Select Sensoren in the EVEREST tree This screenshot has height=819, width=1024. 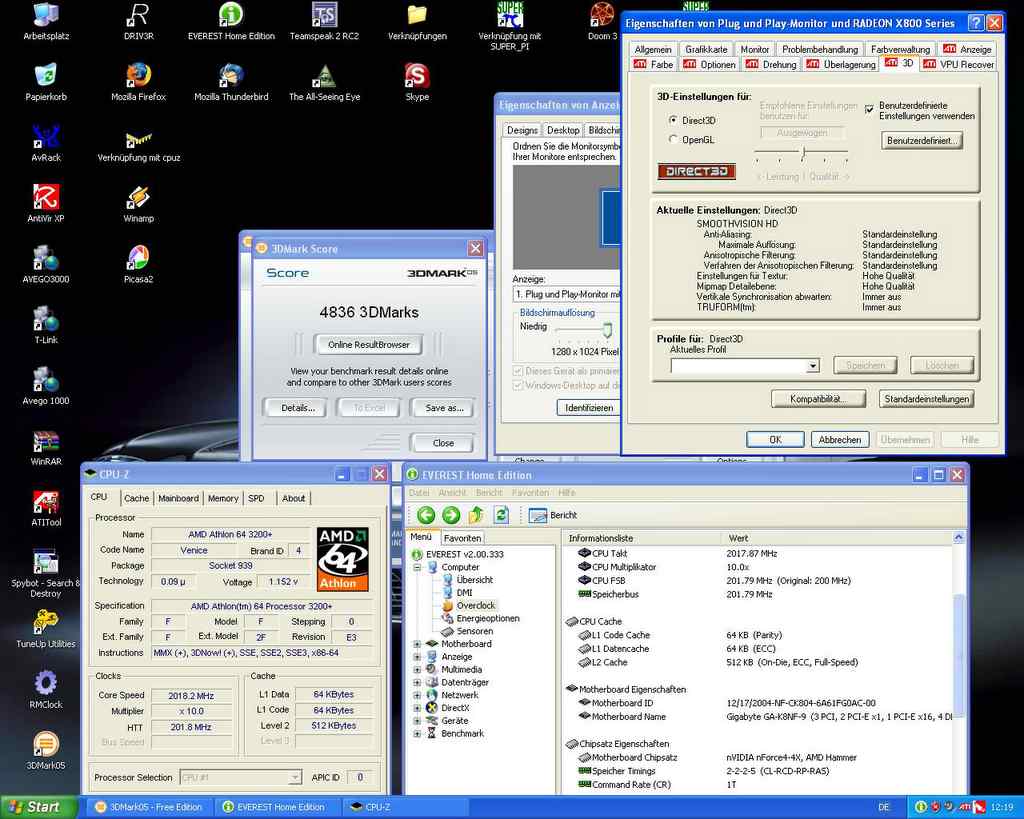[x=475, y=632]
